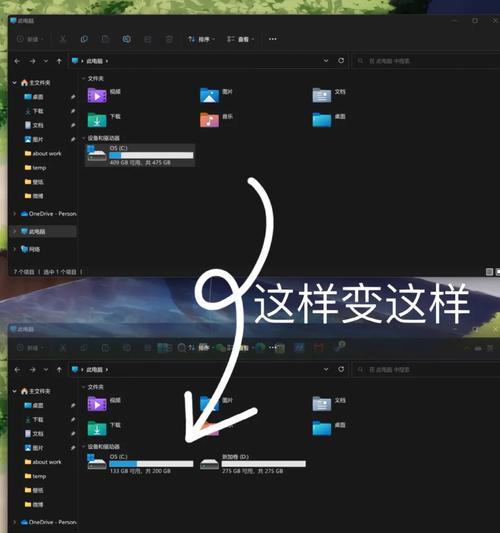Image resolution: width=500 pixels, height=533 pixels.
Task: Open the see-more ellipsis button in the upper toolbar
Action: point(273,39)
